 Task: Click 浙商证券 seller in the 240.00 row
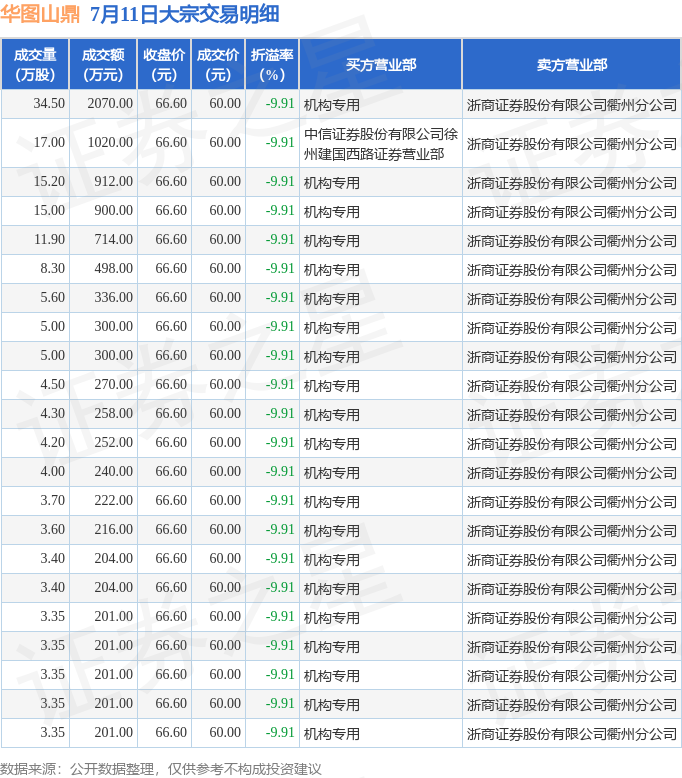(x=571, y=473)
